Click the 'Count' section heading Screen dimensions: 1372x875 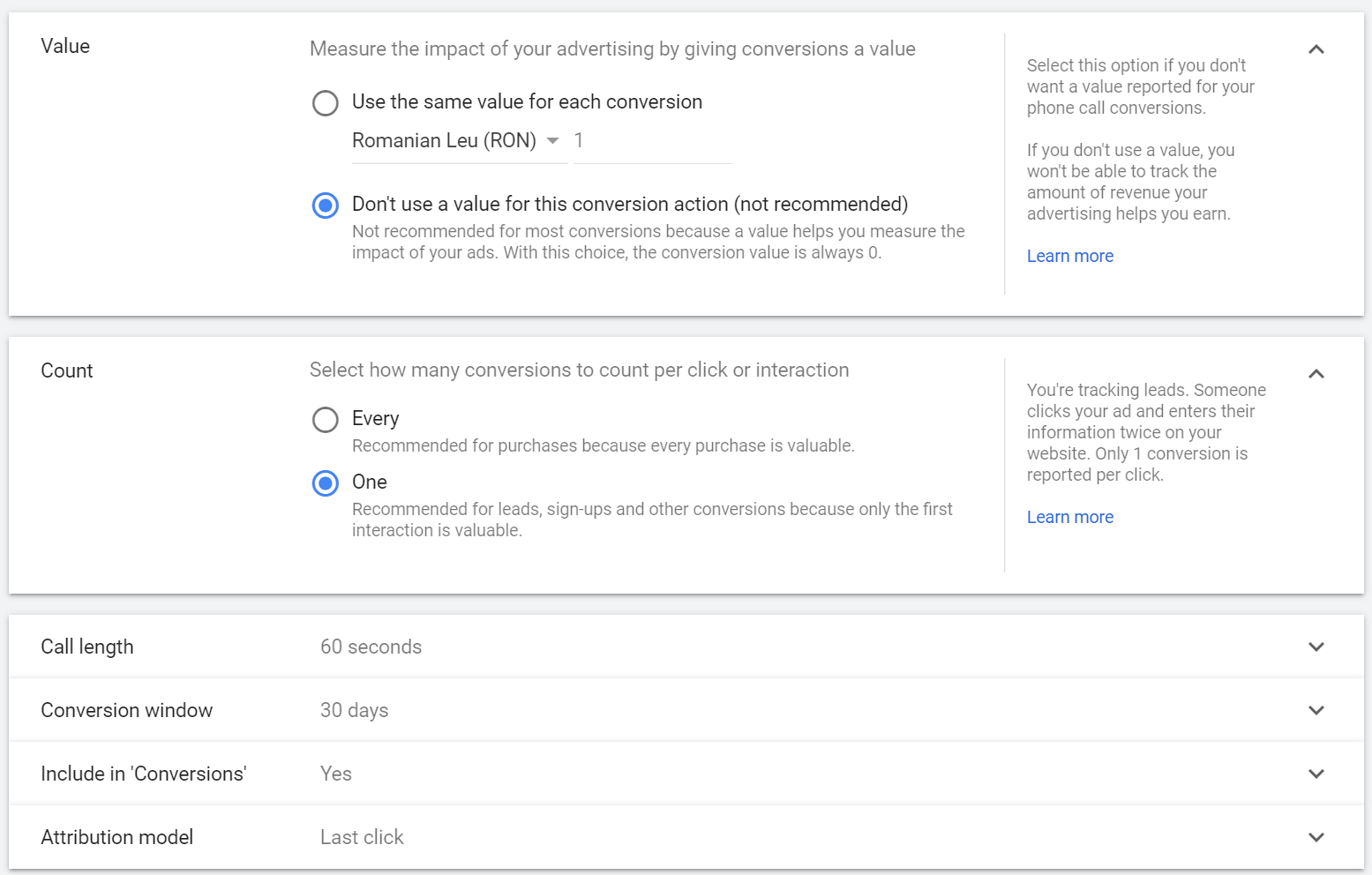pyautogui.click(x=67, y=371)
